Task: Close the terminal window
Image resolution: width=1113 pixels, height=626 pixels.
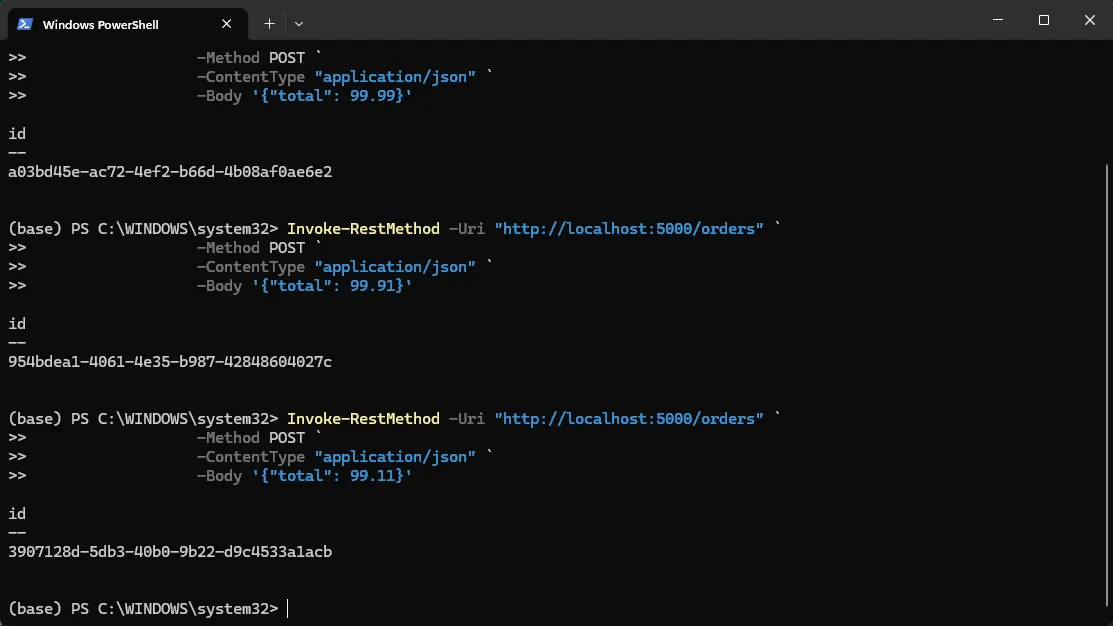Action: pos(1089,20)
